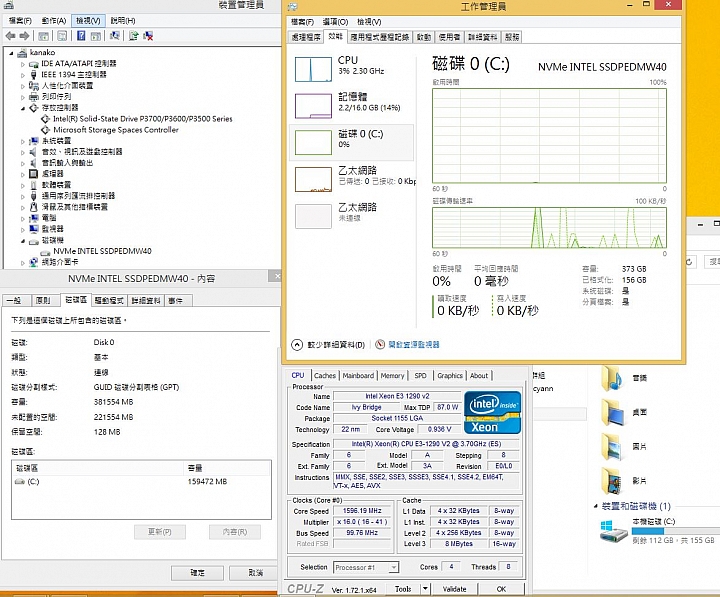Click 確定 button in properties dialog

[197, 573]
